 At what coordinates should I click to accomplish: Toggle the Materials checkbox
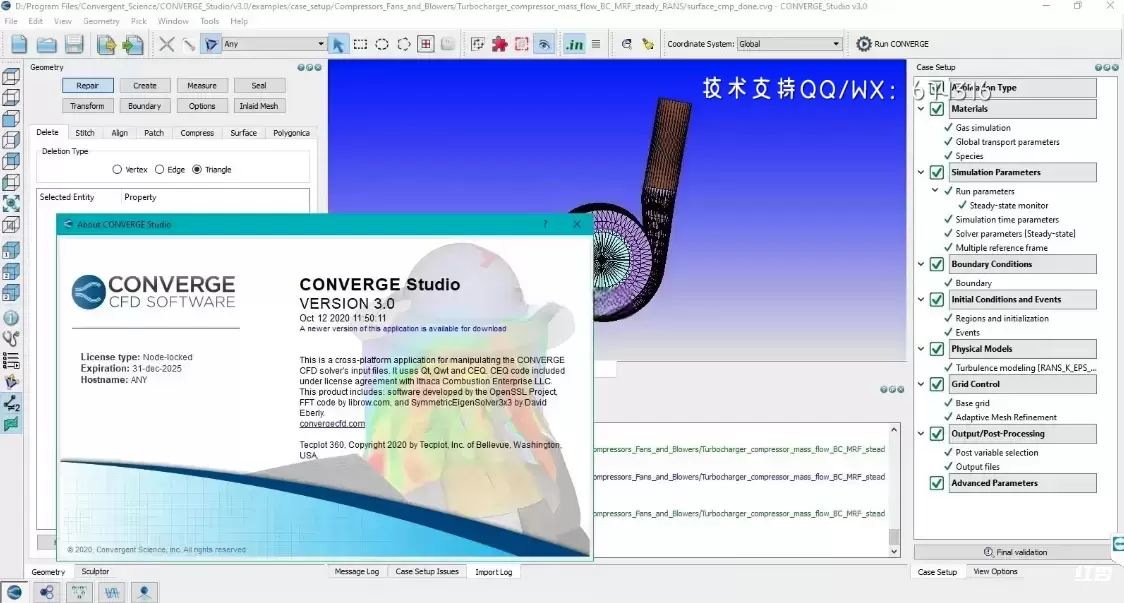pyautogui.click(x=936, y=109)
